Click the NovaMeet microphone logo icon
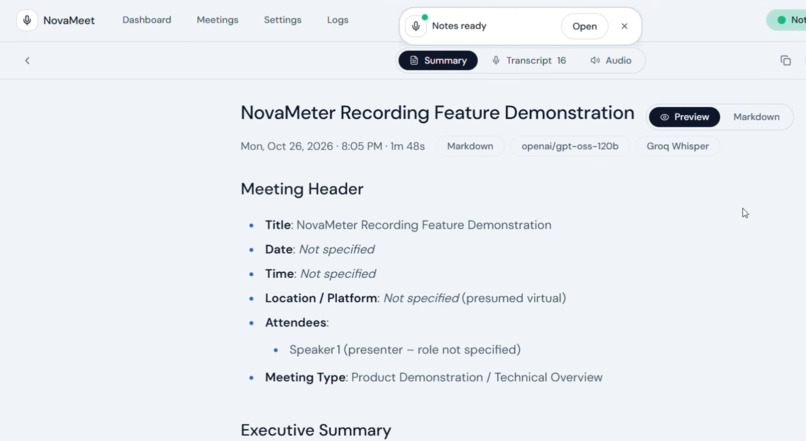 pos(27,21)
